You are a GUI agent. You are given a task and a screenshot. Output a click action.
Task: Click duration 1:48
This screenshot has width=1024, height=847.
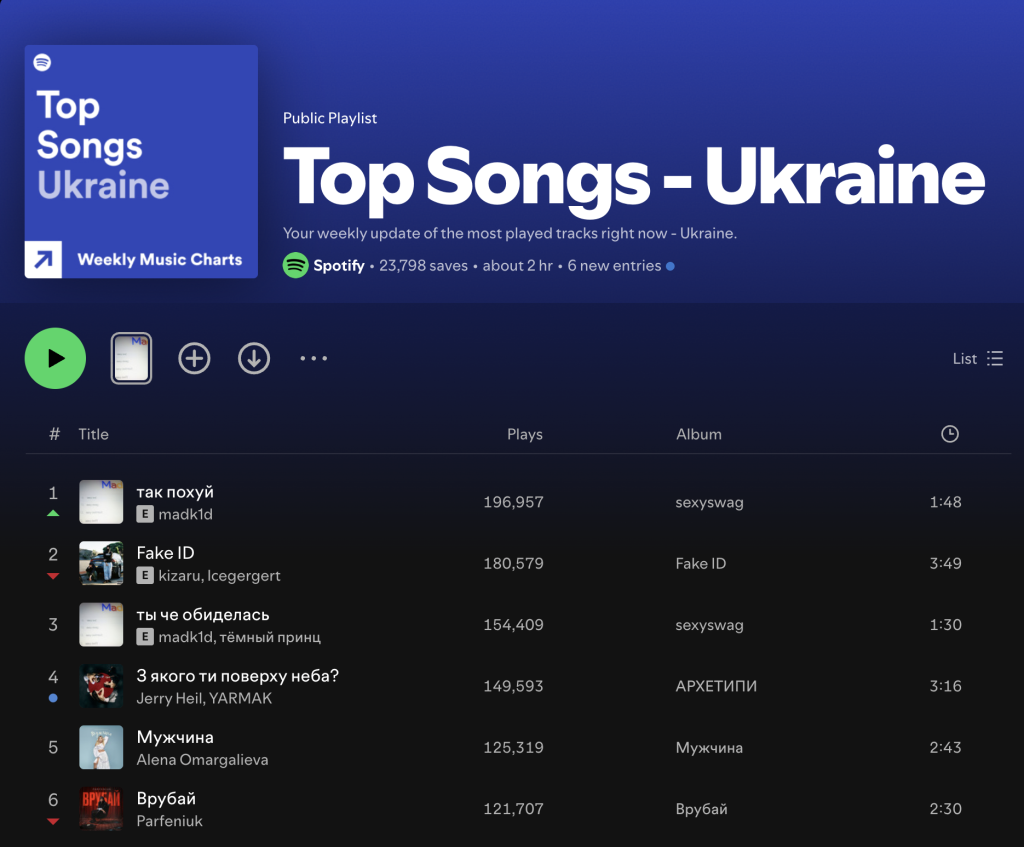(x=946, y=502)
